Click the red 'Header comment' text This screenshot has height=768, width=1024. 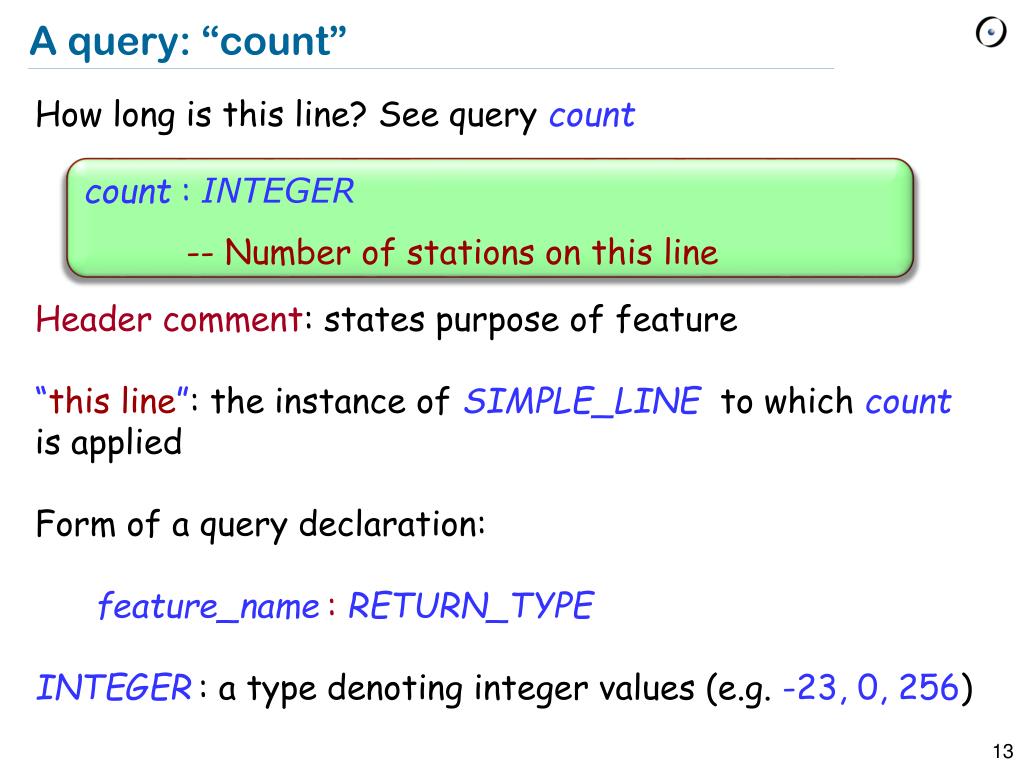(x=169, y=320)
